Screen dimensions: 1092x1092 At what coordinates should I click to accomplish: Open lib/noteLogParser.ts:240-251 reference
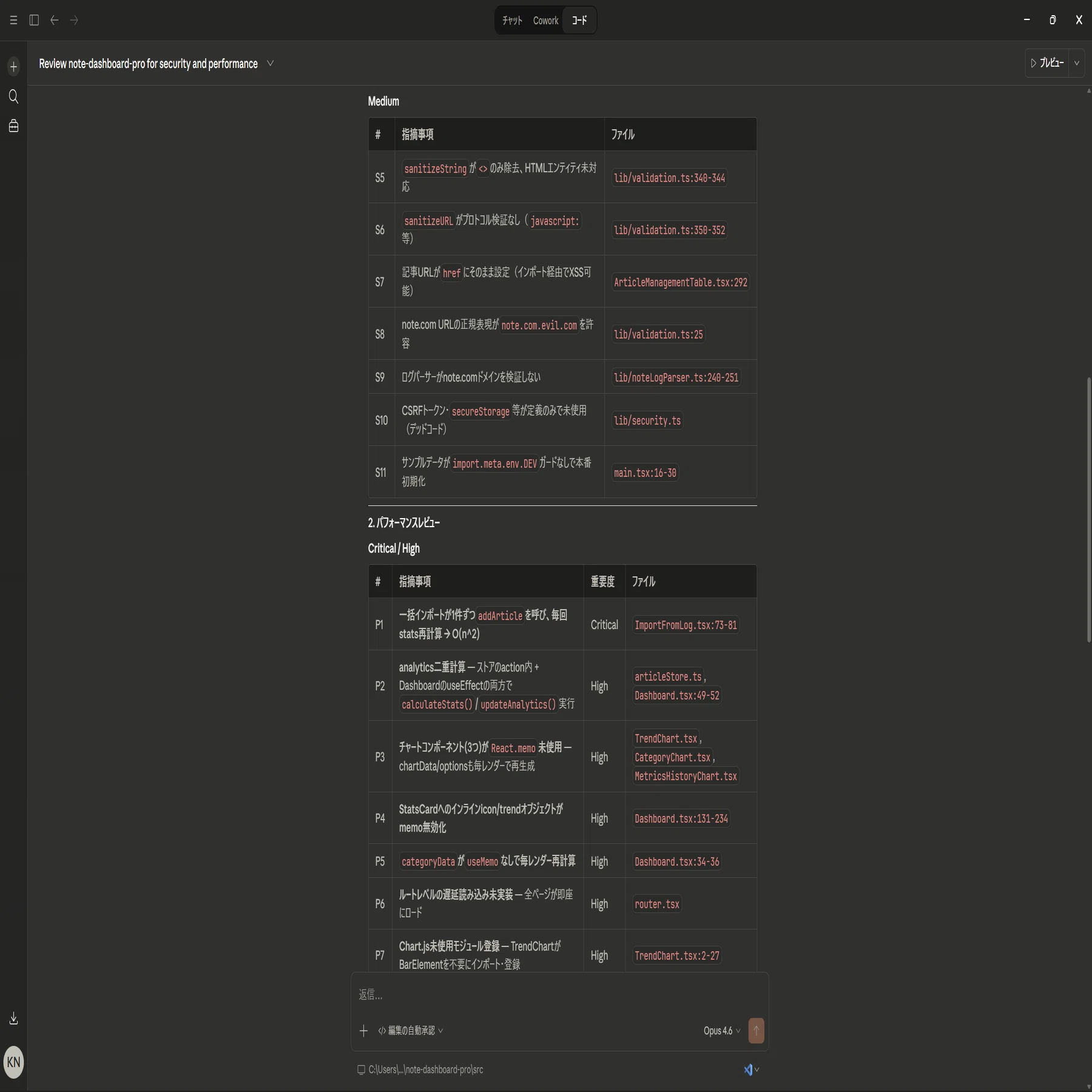coord(676,377)
